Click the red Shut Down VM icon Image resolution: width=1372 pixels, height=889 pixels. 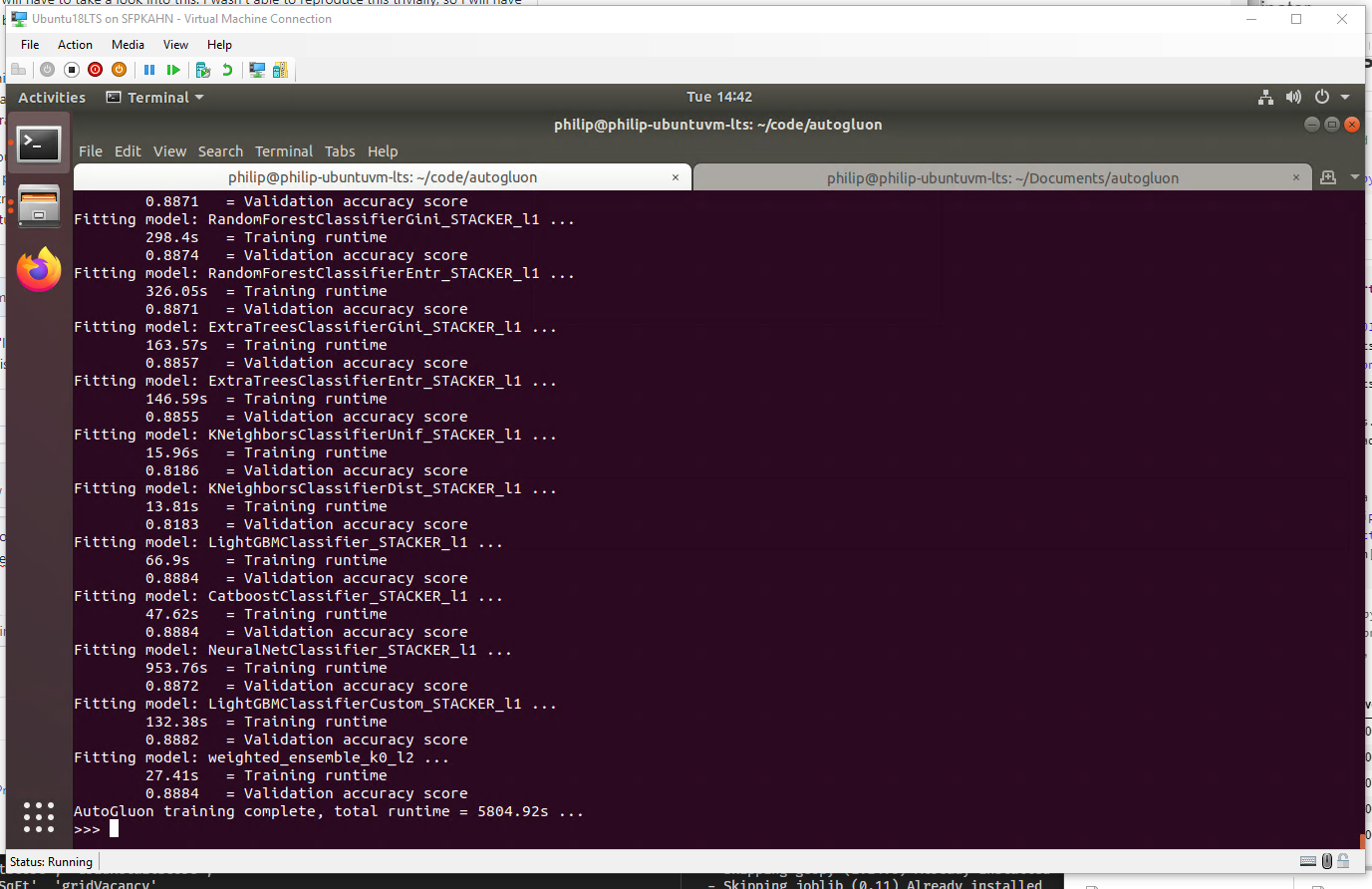(96, 70)
